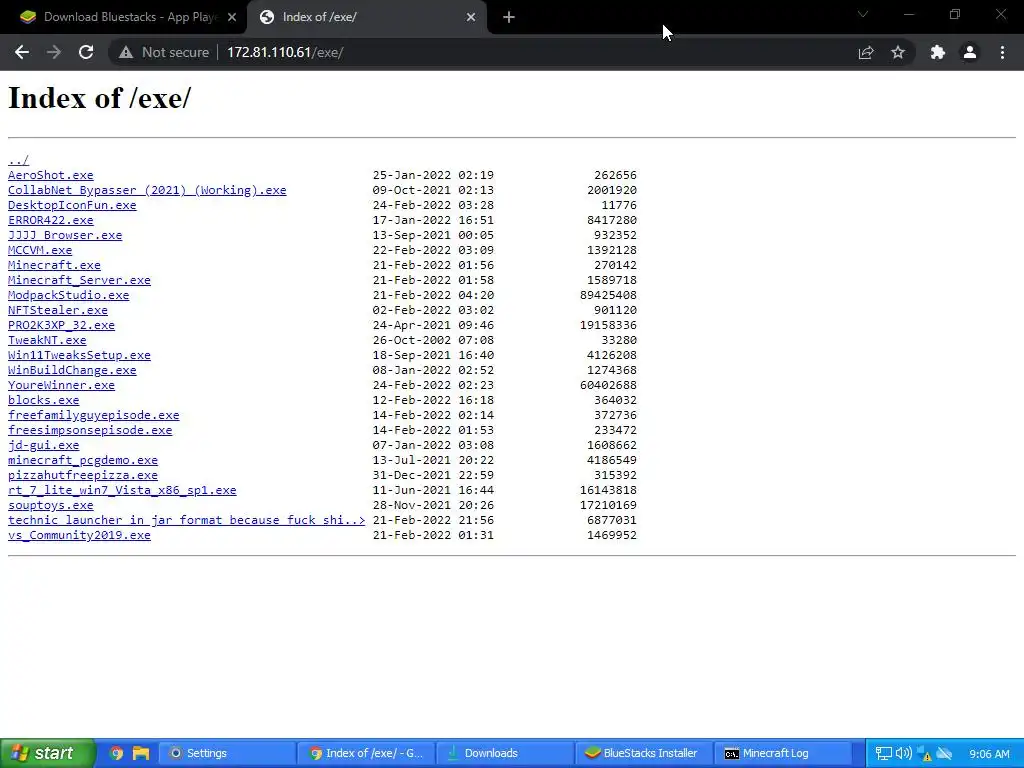This screenshot has height=768, width=1024.
Task: Click the ERROR422.exe link
Action: (50, 220)
